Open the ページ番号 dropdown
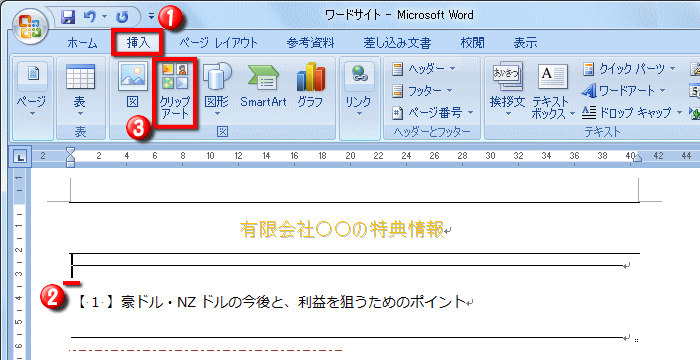700x360 pixels. (x=433, y=113)
